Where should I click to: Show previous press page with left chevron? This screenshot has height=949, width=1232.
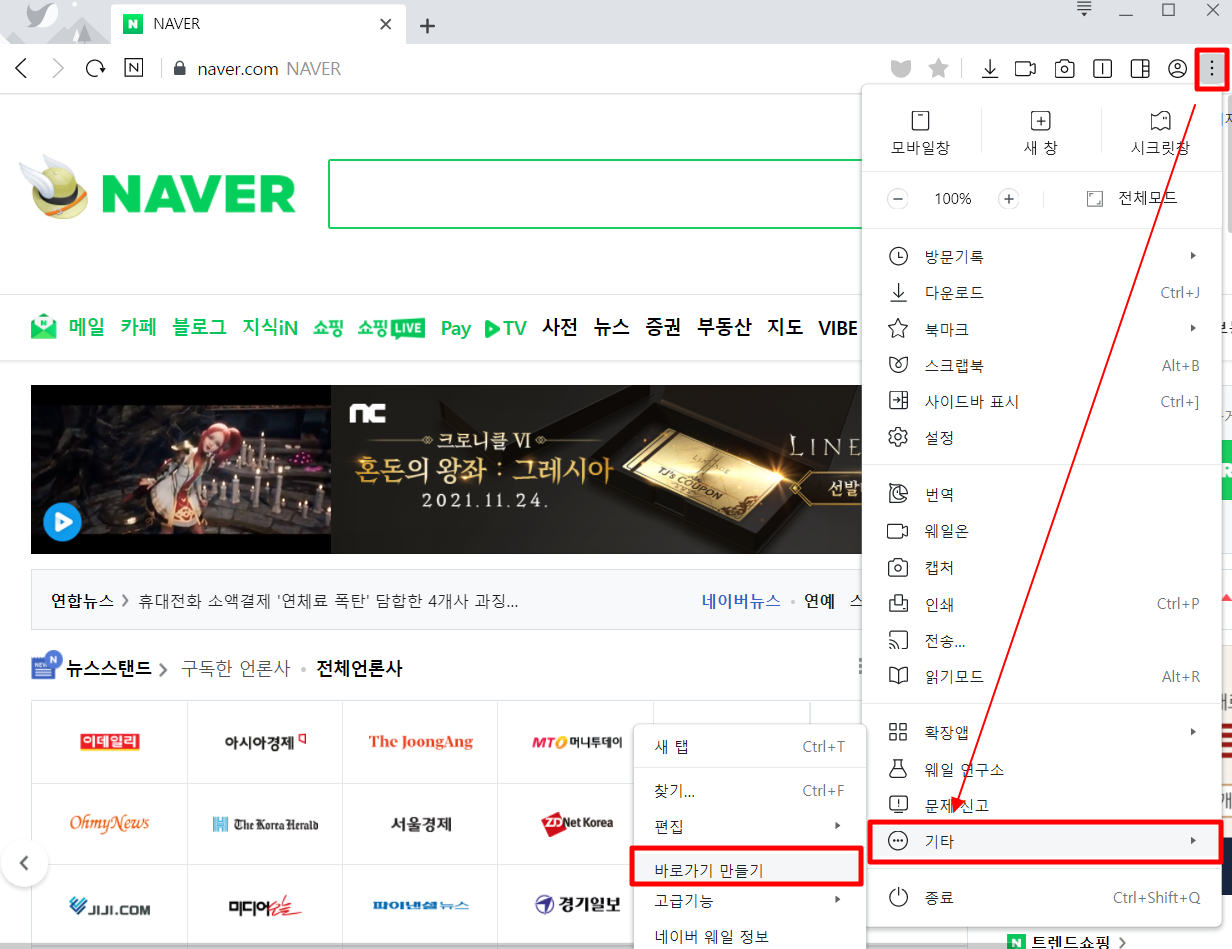[25, 863]
